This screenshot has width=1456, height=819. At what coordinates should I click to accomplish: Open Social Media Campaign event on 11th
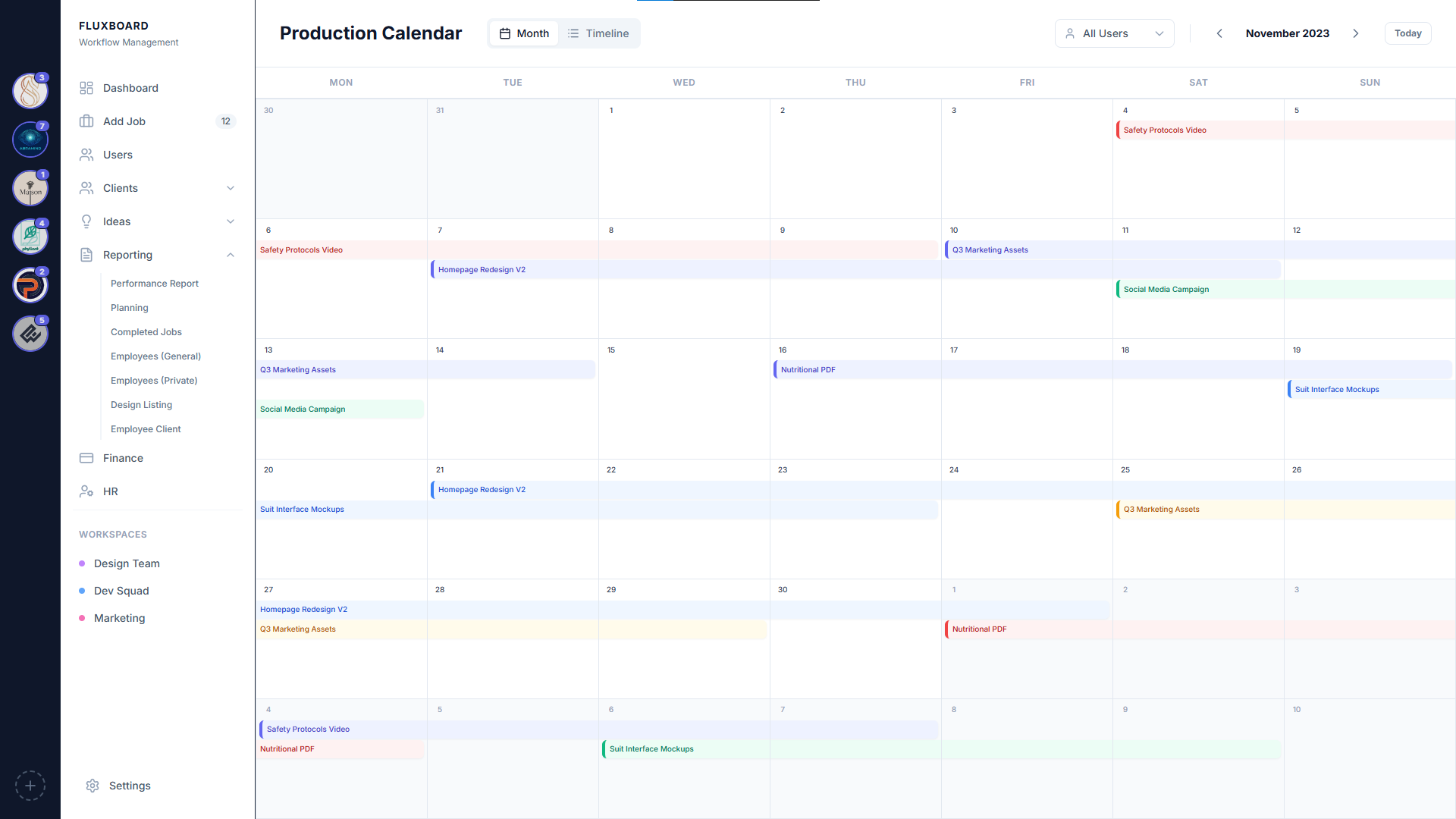click(1166, 290)
